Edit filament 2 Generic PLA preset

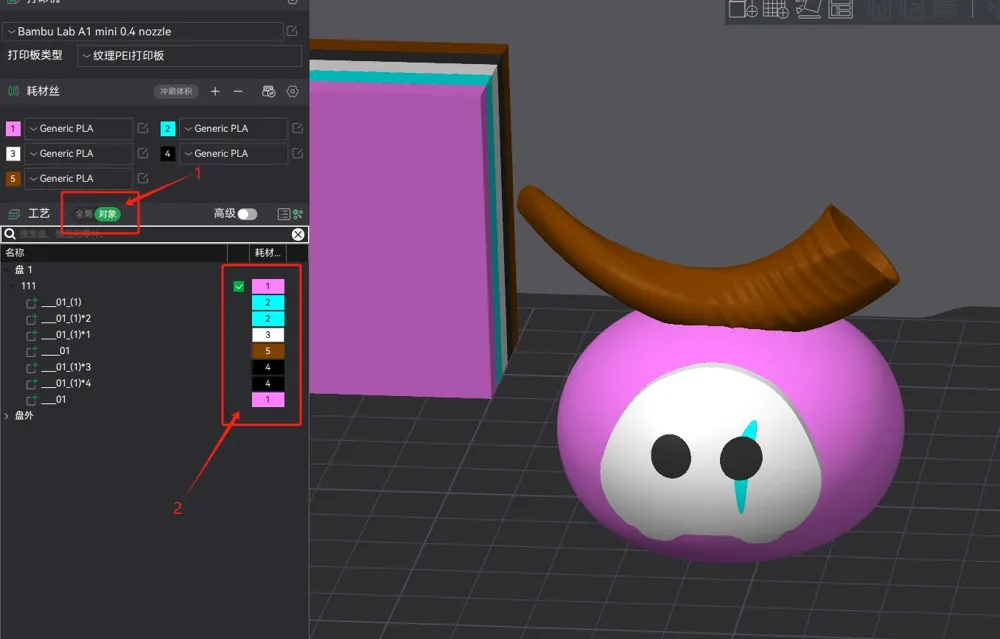point(297,128)
